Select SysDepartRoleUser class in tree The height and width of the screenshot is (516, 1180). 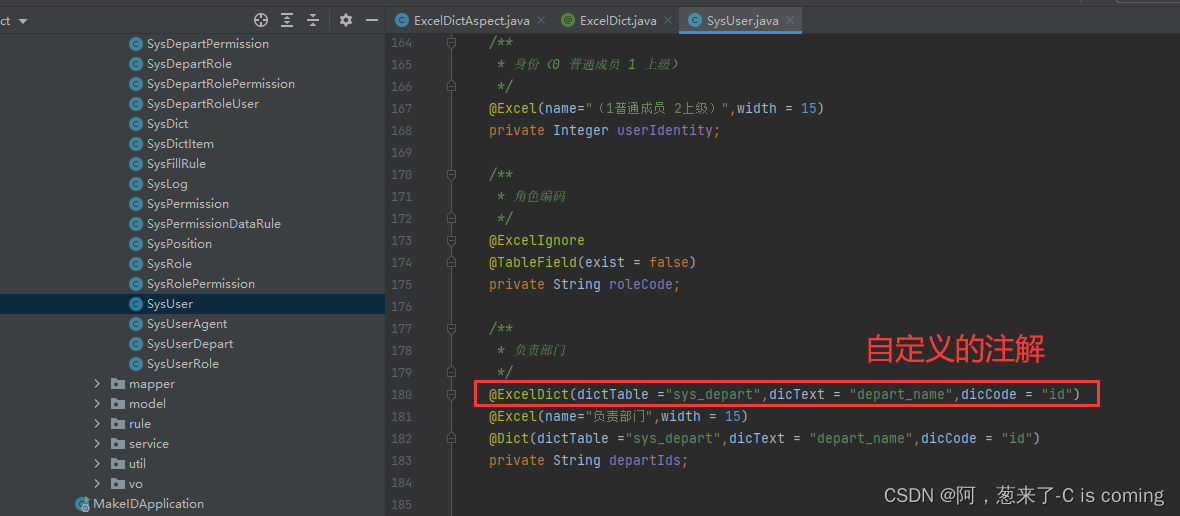pyautogui.click(x=203, y=104)
